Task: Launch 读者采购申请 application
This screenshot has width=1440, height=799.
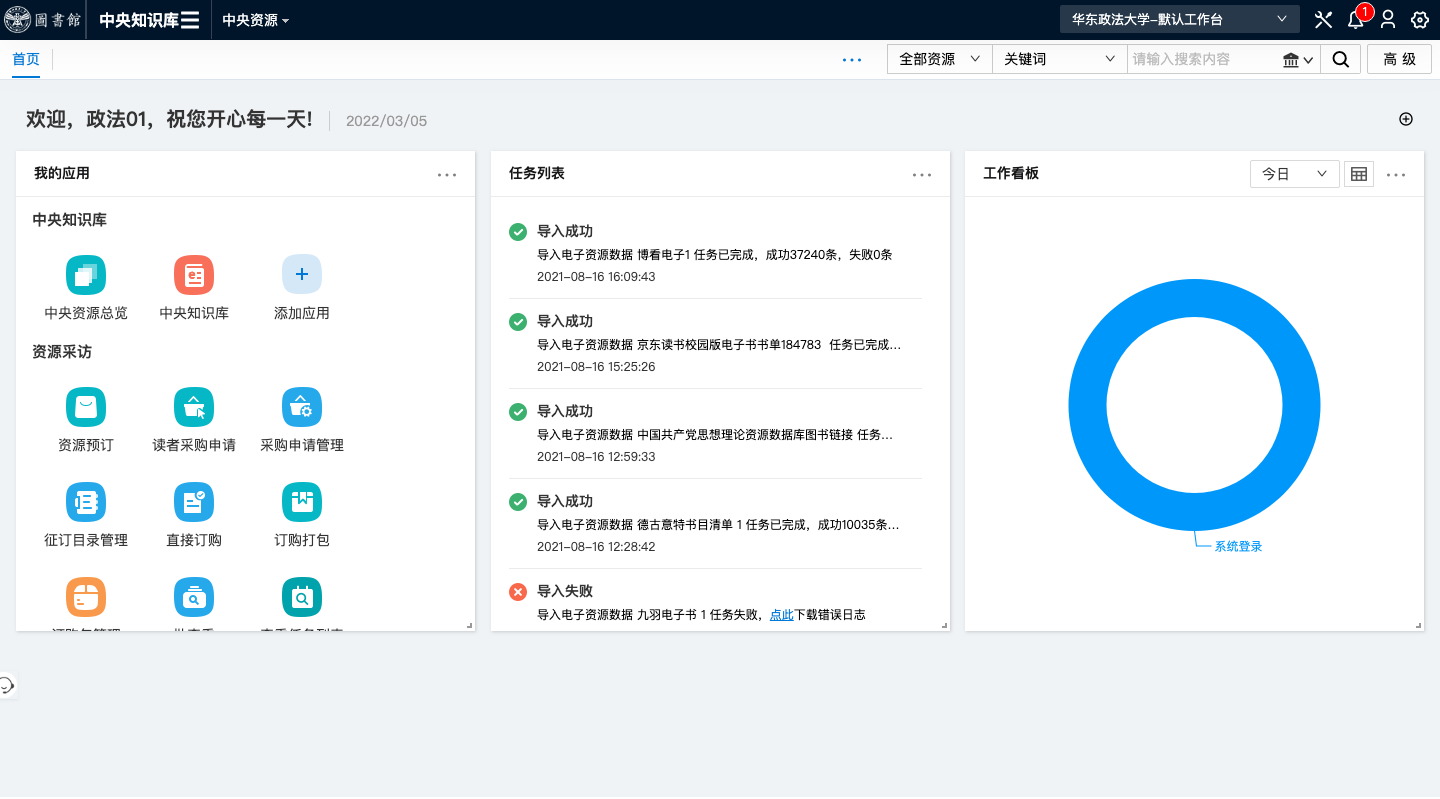Action: coord(194,407)
